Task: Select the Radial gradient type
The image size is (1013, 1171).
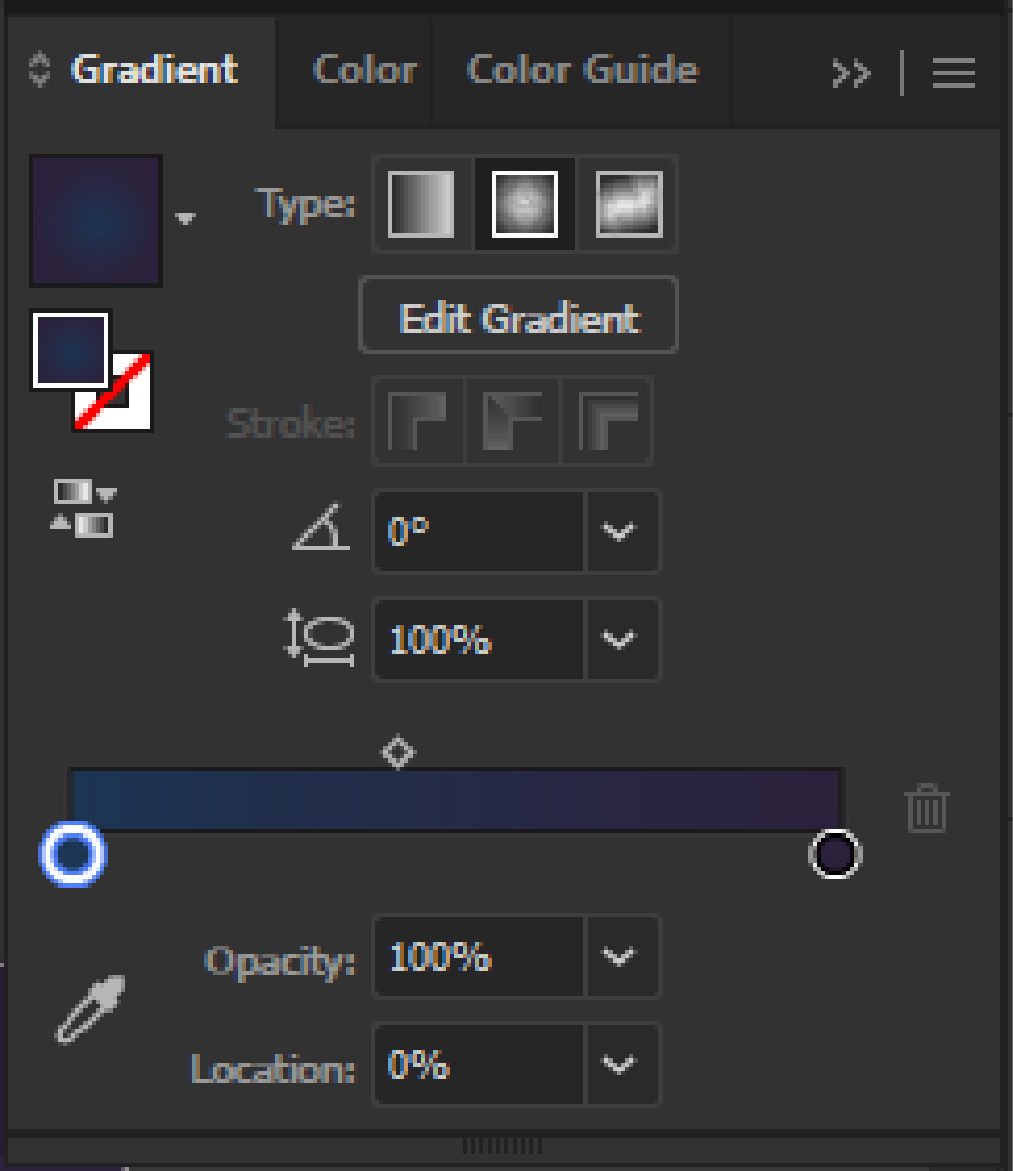Action: 524,205
